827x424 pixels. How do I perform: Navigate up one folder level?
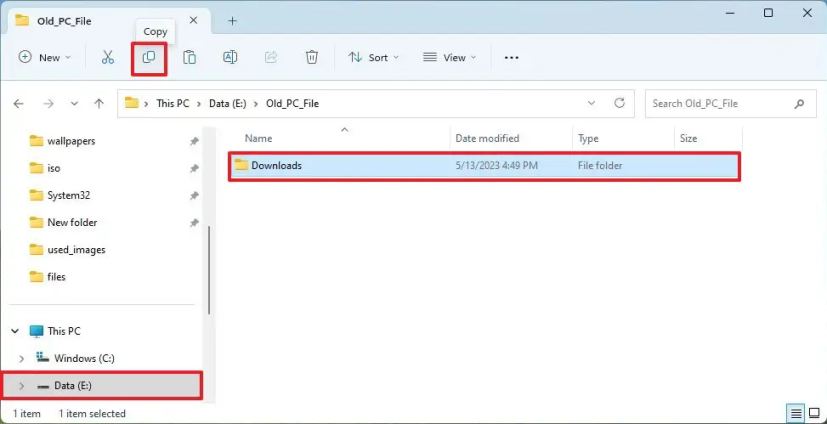coord(99,104)
